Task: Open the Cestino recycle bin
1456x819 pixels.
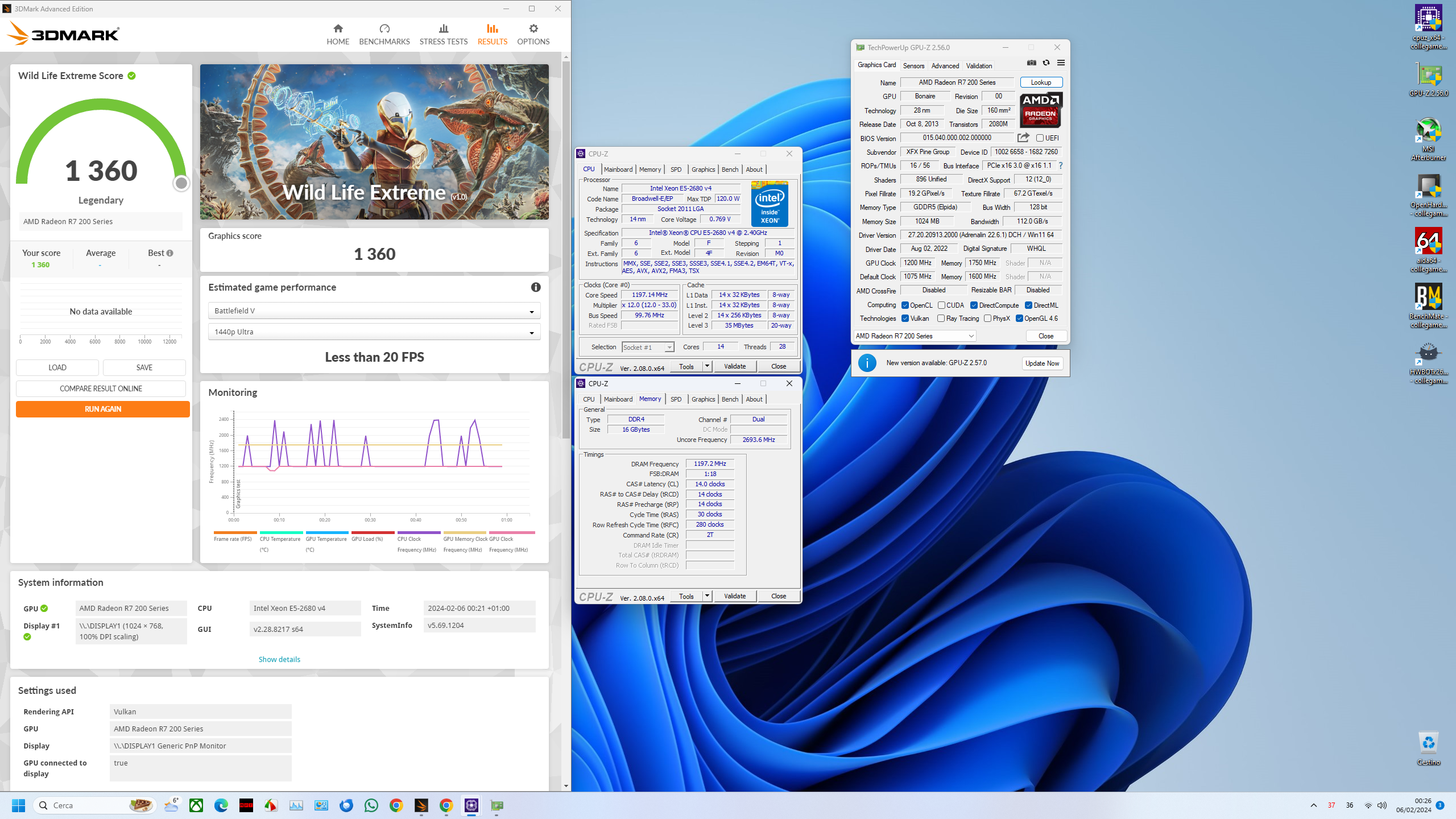Action: [x=1428, y=748]
